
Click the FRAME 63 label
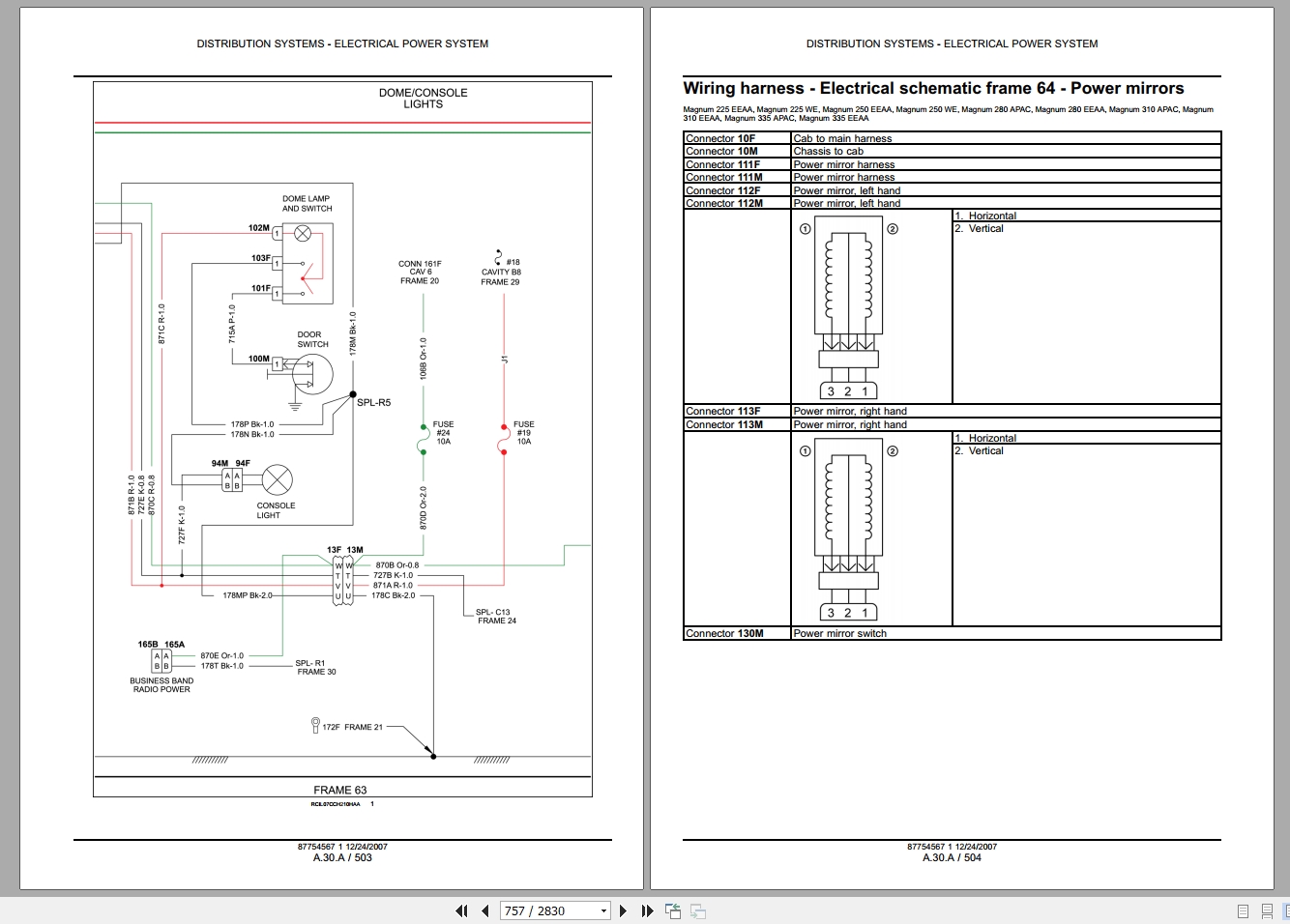(340, 790)
